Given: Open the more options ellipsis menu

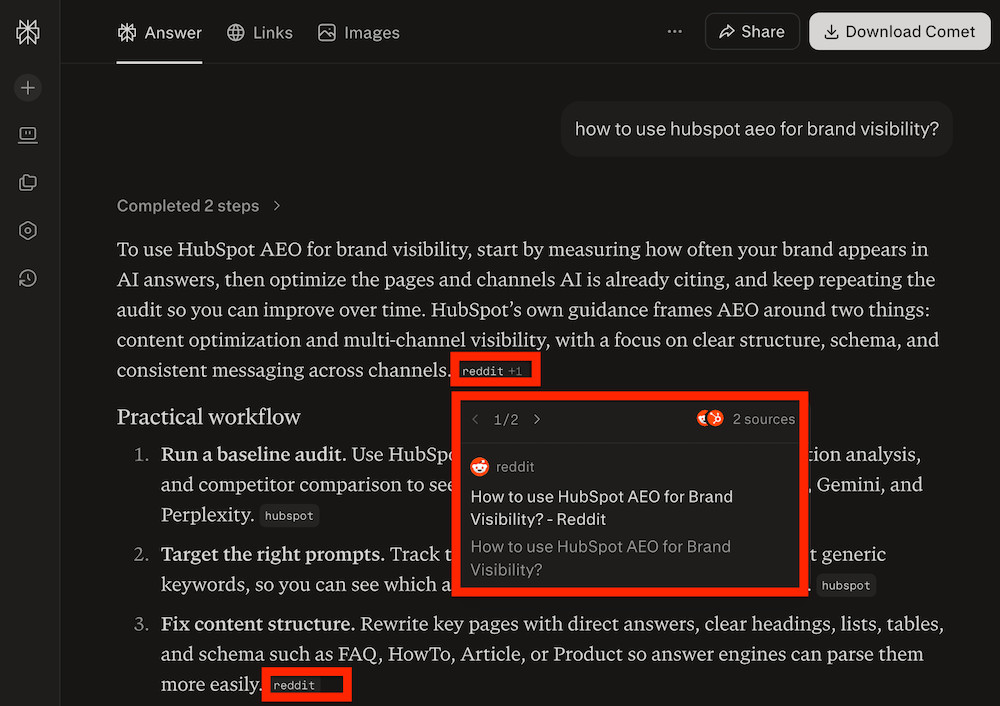Looking at the screenshot, I should [674, 31].
